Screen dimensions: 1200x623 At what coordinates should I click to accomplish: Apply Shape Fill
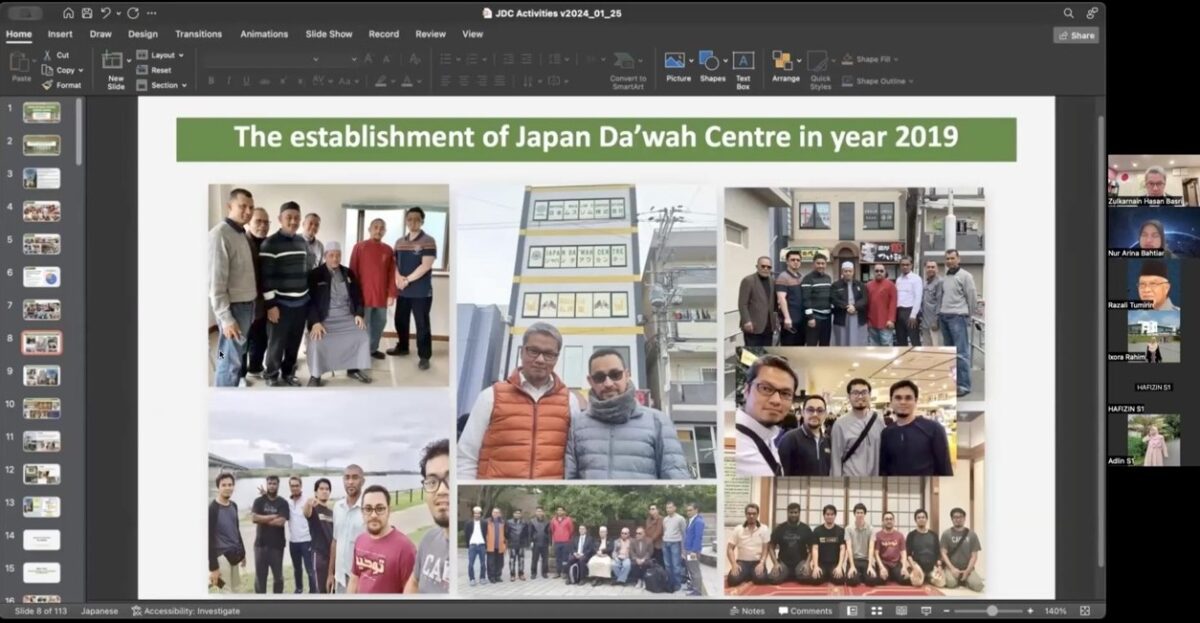point(866,59)
